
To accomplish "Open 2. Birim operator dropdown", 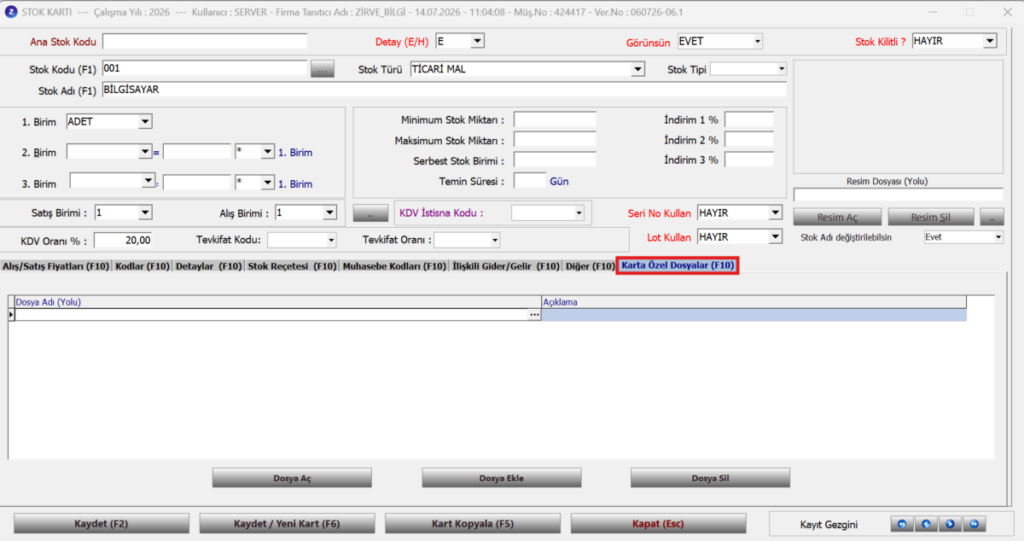I will point(267,152).
